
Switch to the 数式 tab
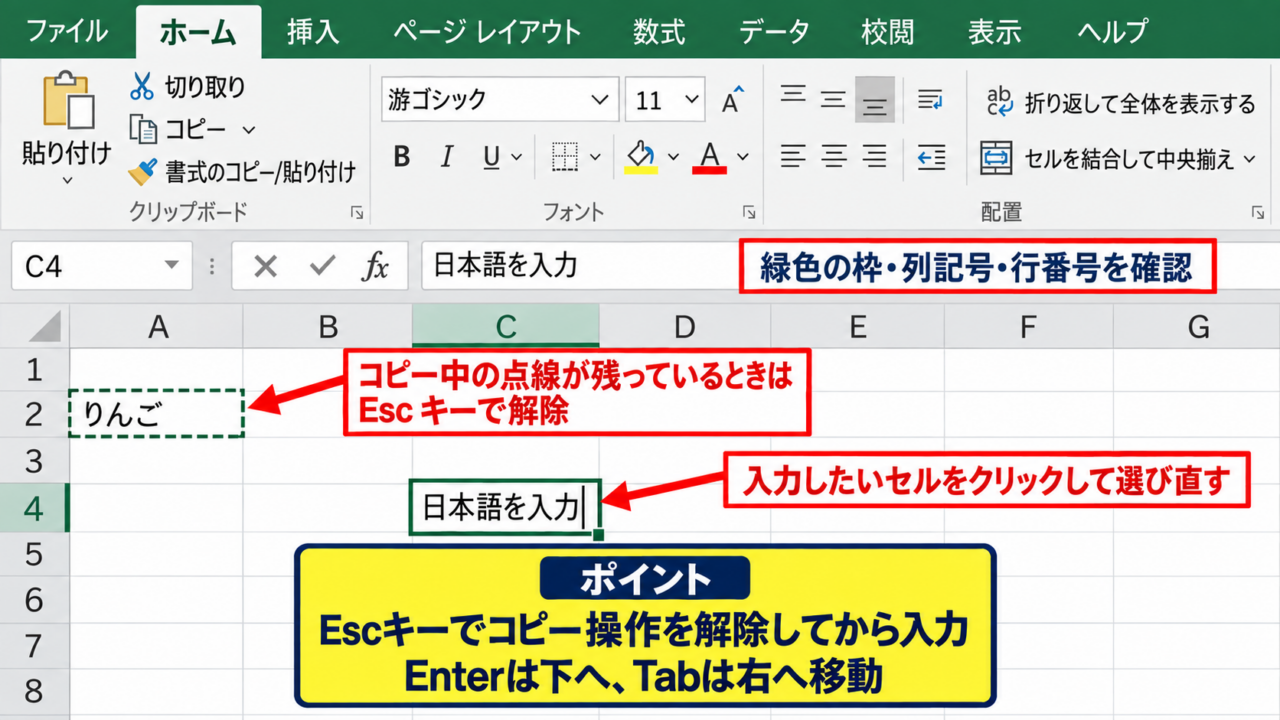[659, 31]
